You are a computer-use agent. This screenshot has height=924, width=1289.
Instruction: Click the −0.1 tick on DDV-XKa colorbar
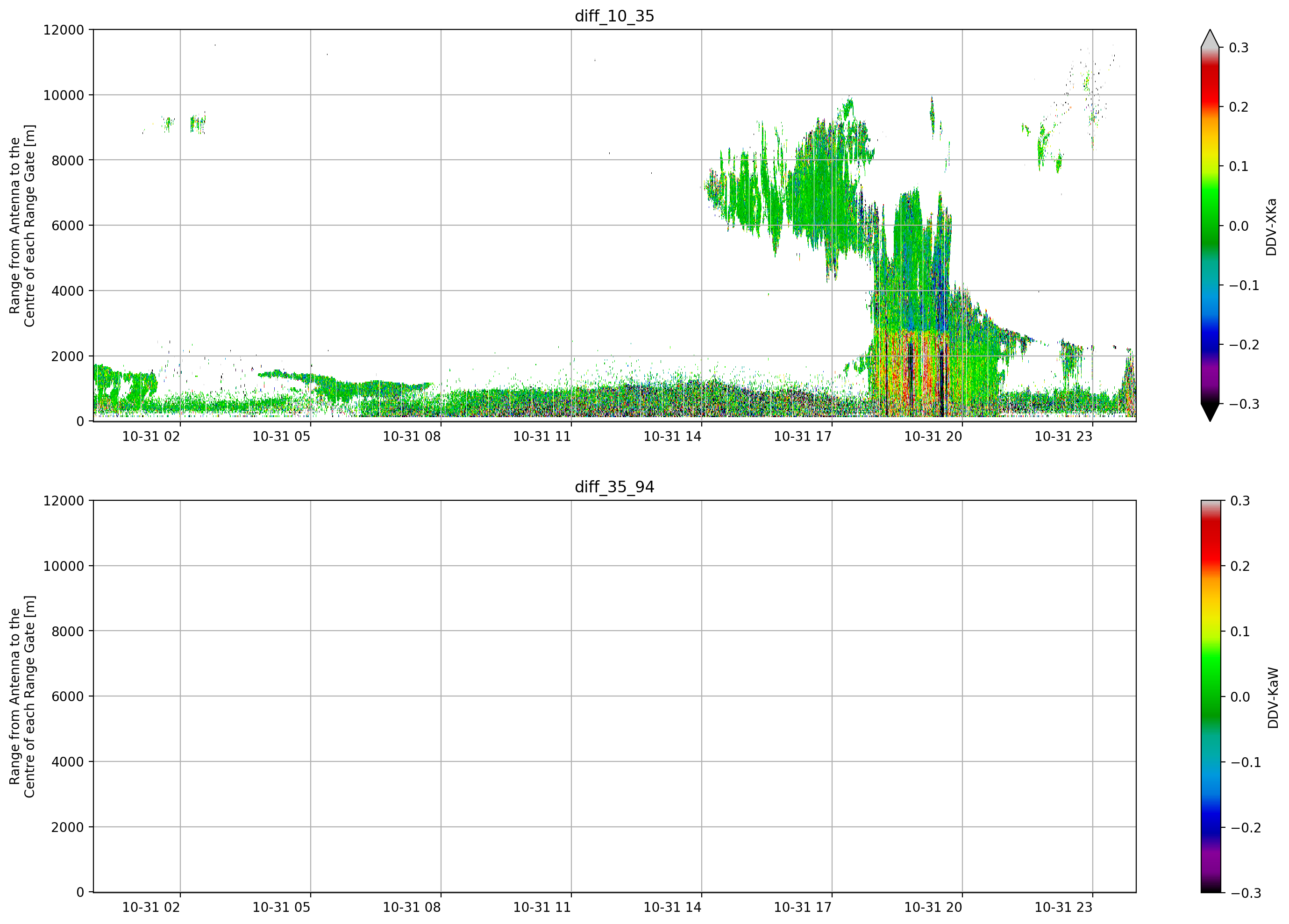click(x=1244, y=285)
